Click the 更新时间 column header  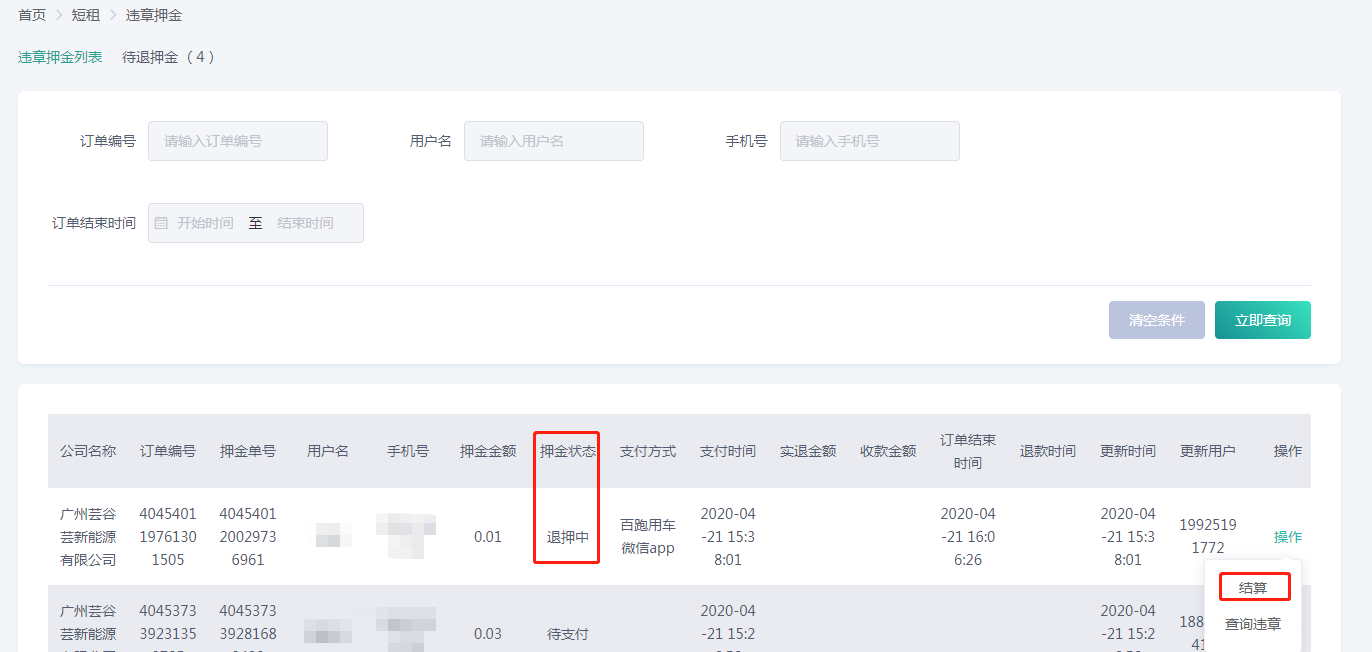1128,451
